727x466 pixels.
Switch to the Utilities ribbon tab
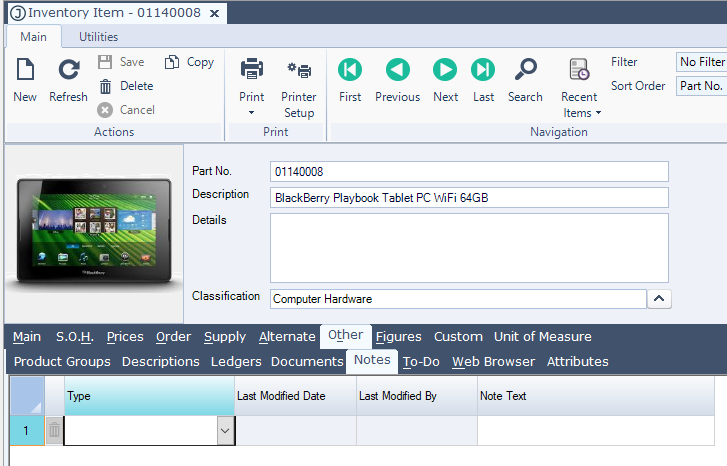[x=99, y=37]
